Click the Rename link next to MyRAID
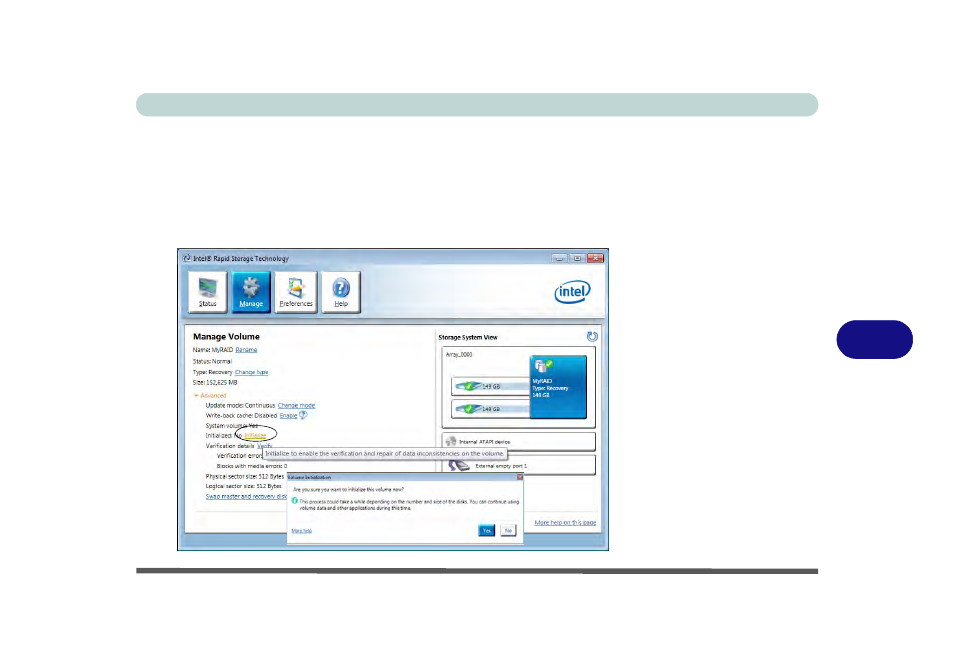 click(246, 350)
